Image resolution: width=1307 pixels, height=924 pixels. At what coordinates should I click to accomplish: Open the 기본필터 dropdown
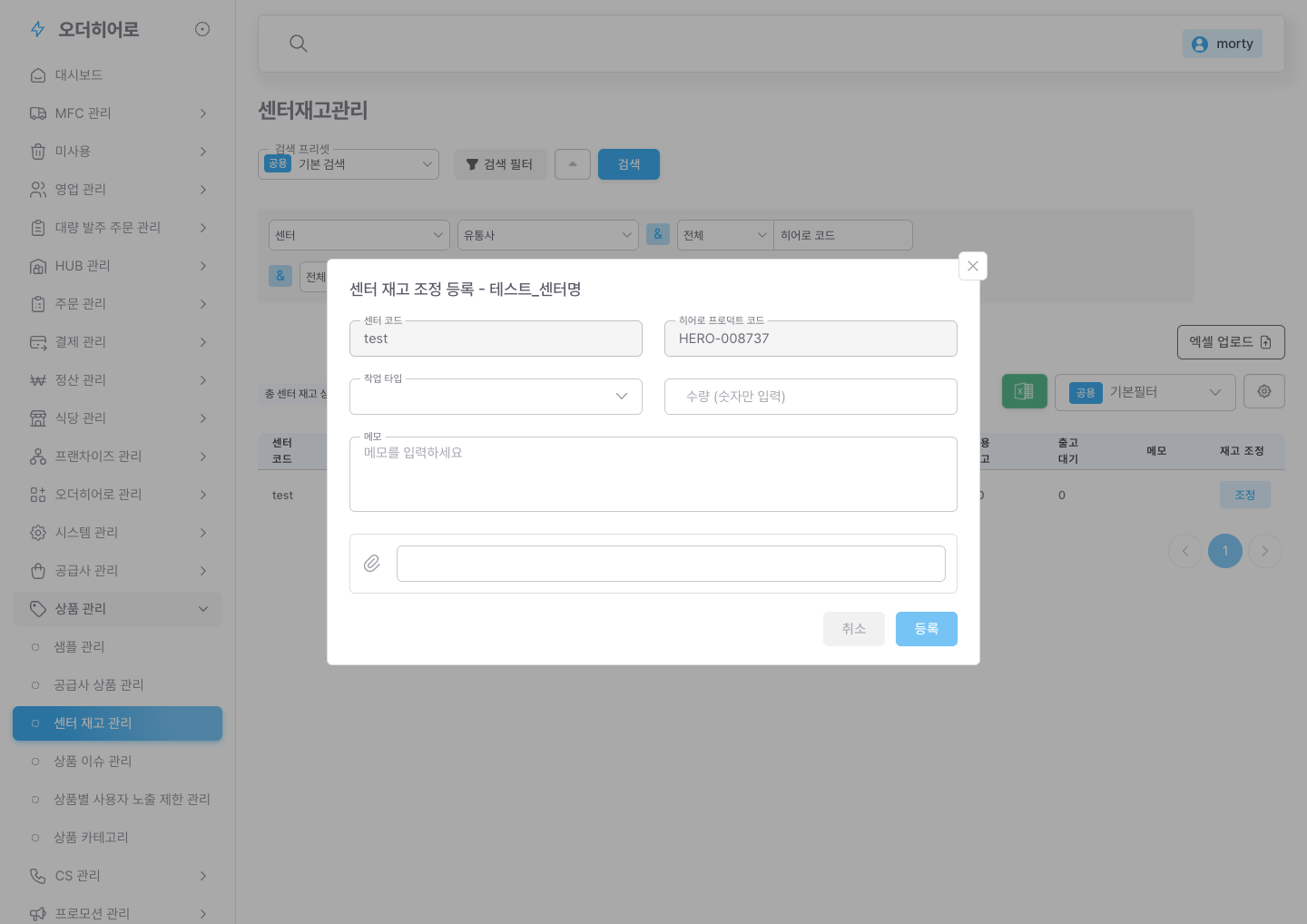click(1145, 392)
